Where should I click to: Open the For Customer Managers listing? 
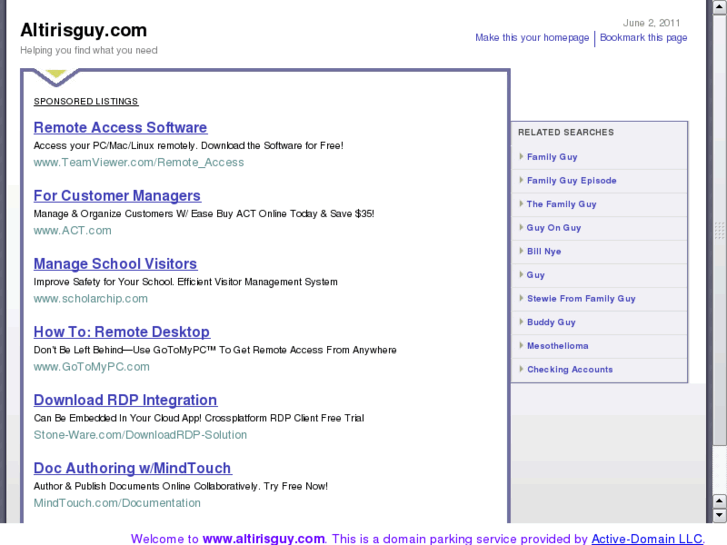117,196
